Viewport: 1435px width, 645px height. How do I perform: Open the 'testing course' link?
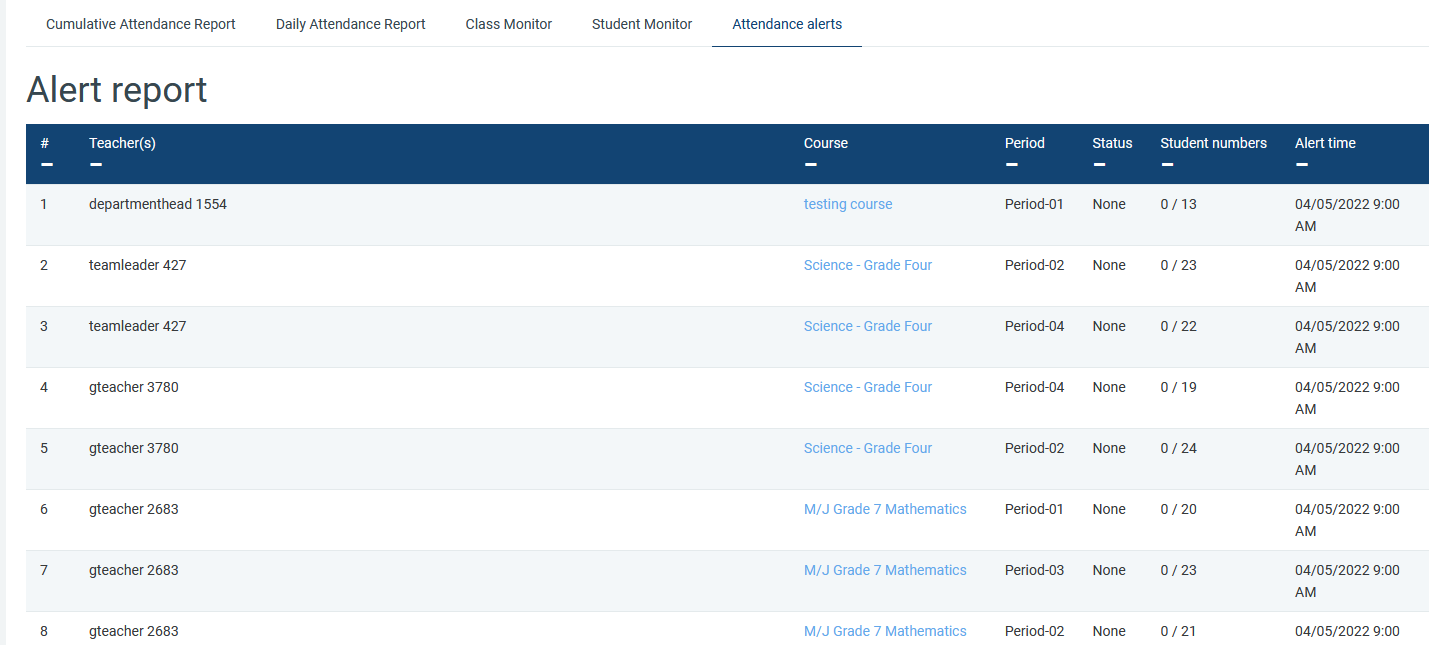point(848,204)
